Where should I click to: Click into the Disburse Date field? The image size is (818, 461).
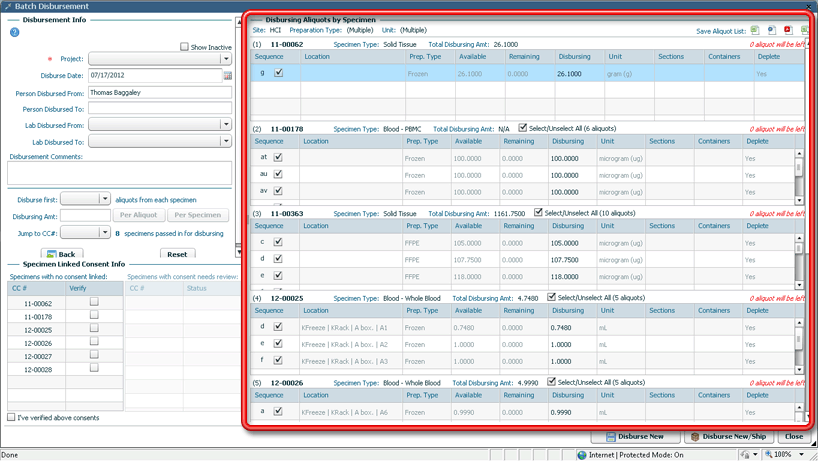tap(155, 76)
